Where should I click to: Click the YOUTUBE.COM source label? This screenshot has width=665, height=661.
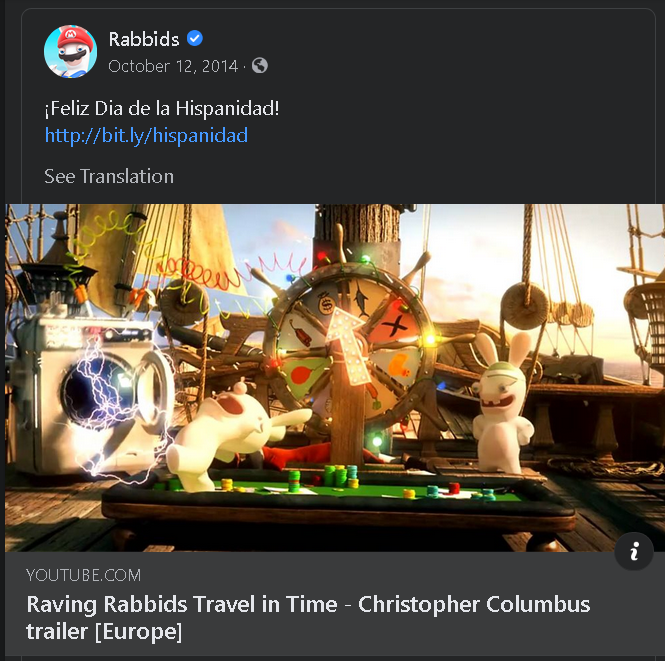pos(84,575)
